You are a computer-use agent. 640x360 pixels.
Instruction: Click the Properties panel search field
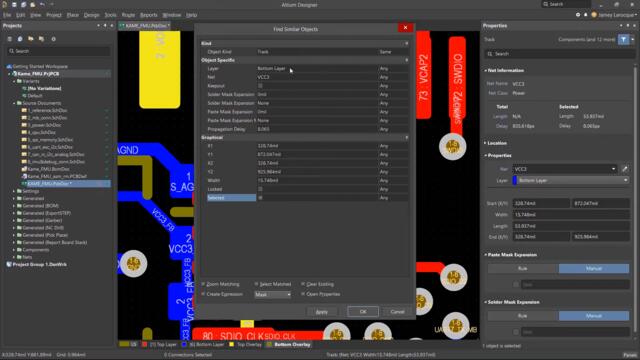coord(559,54)
